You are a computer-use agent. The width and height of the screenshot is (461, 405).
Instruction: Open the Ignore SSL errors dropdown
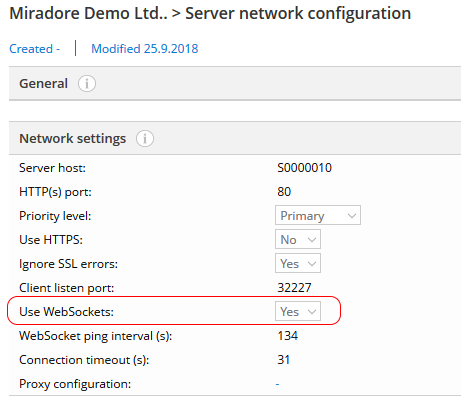point(298,263)
